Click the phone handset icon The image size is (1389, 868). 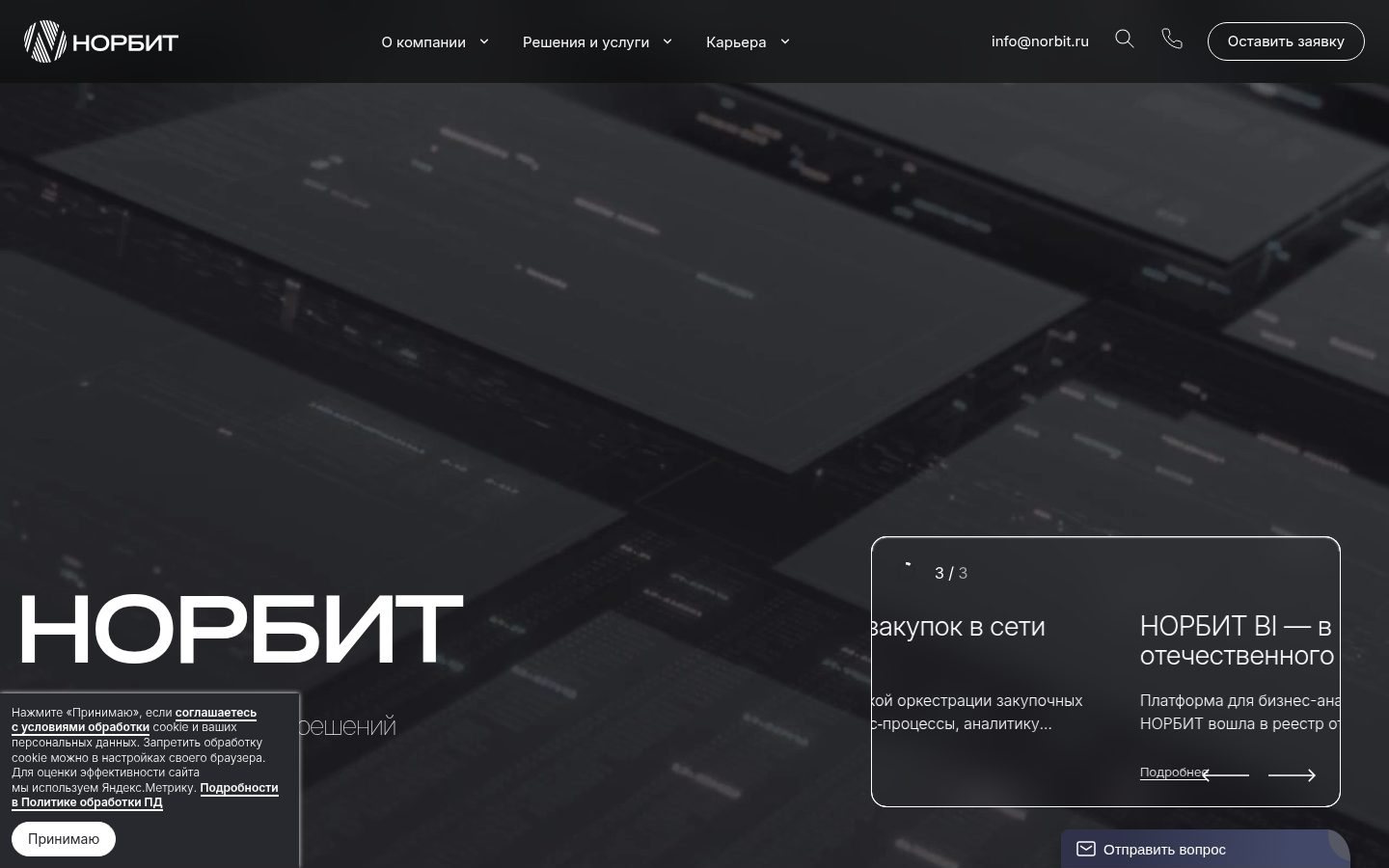tap(1172, 39)
